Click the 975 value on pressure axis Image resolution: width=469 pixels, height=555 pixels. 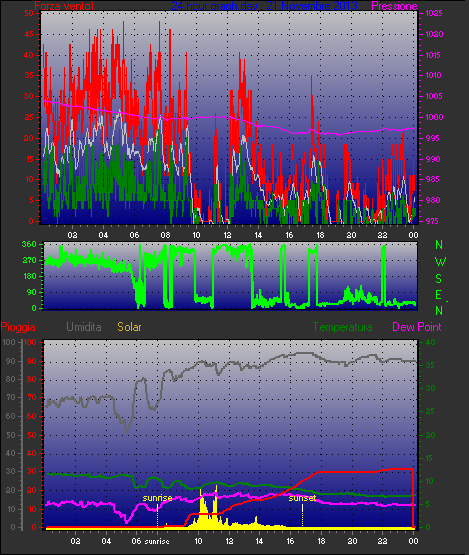(x=433, y=221)
